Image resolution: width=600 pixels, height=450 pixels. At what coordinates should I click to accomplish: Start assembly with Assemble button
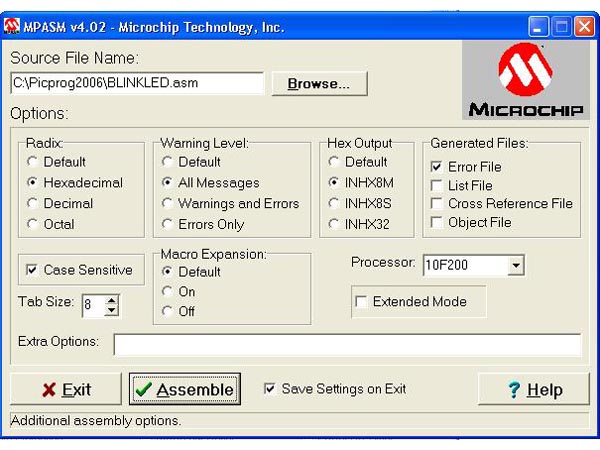click(x=185, y=390)
